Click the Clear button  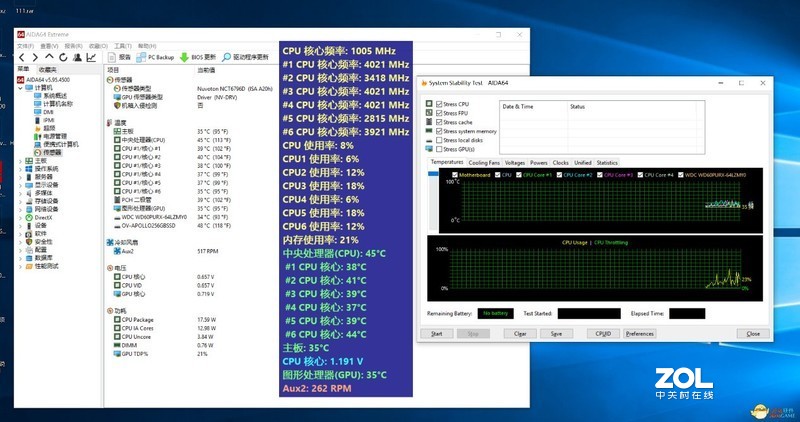tap(520, 334)
